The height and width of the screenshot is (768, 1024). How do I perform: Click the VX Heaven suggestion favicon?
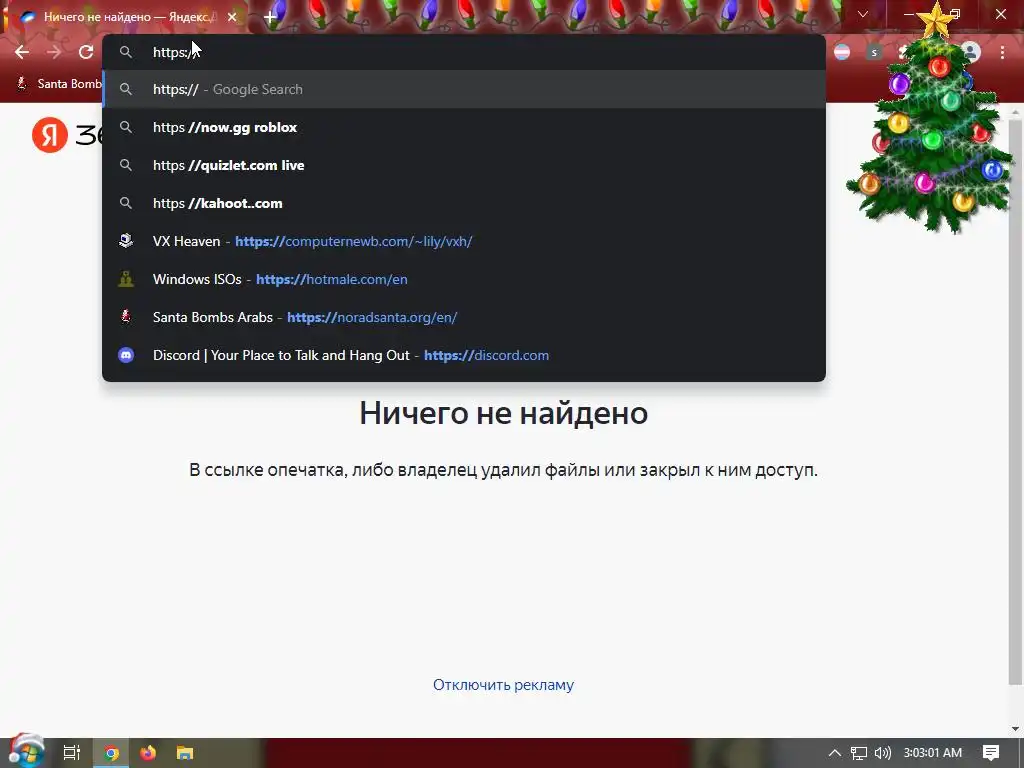(x=126, y=241)
